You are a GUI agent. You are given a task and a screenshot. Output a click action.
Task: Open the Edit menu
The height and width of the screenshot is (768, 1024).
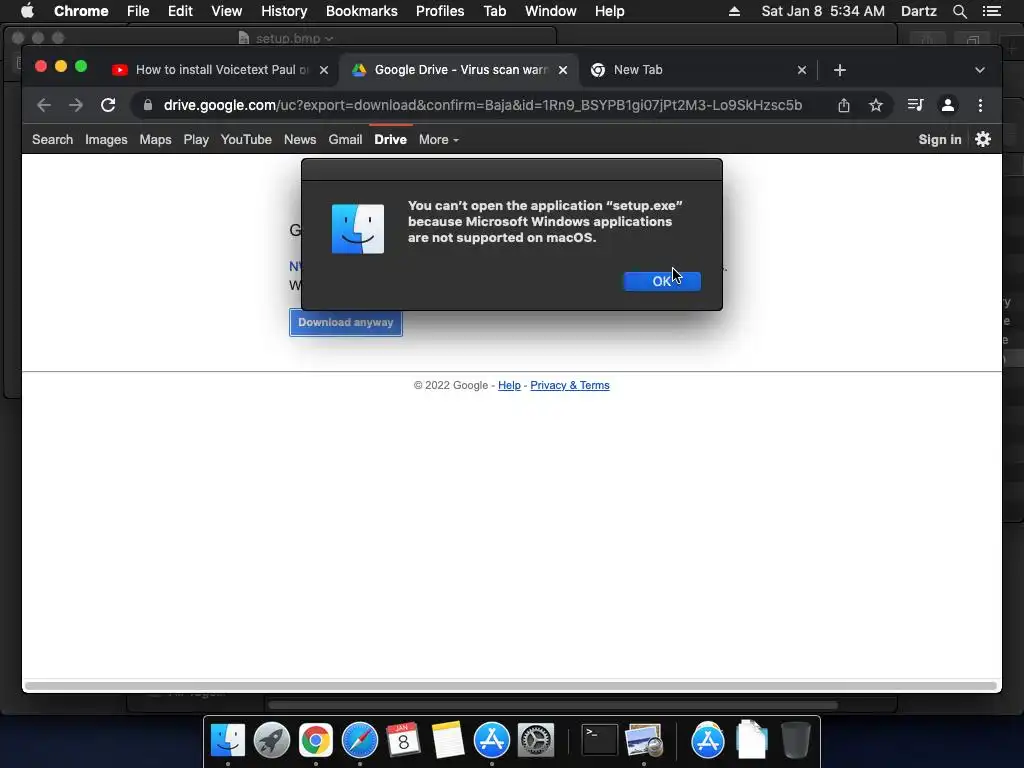[x=180, y=11]
